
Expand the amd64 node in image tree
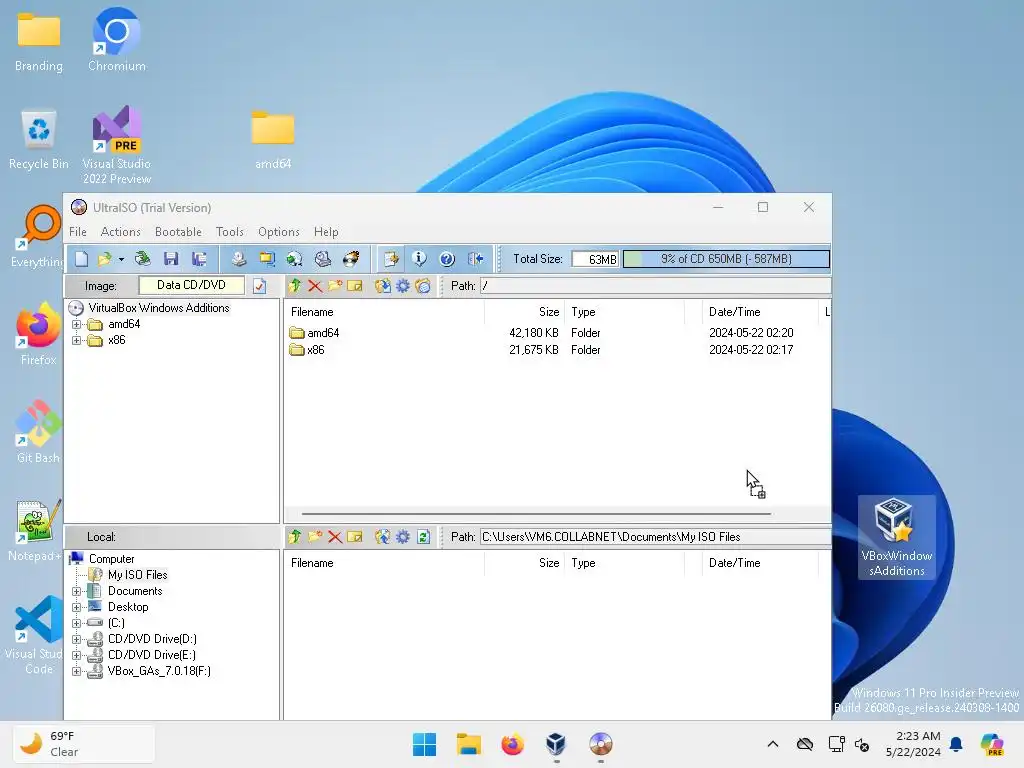(x=76, y=325)
